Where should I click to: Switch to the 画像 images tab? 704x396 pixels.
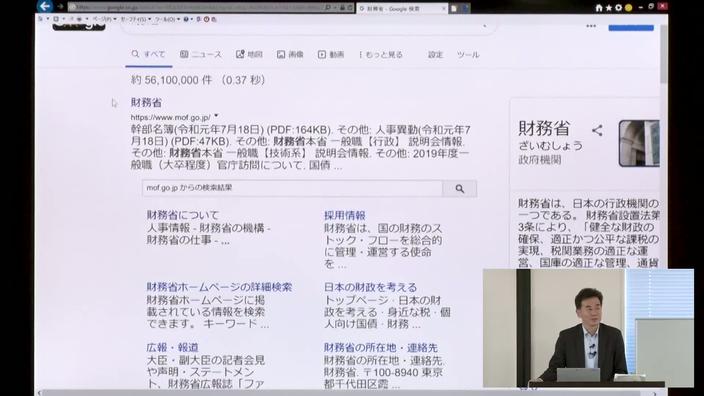(290, 54)
